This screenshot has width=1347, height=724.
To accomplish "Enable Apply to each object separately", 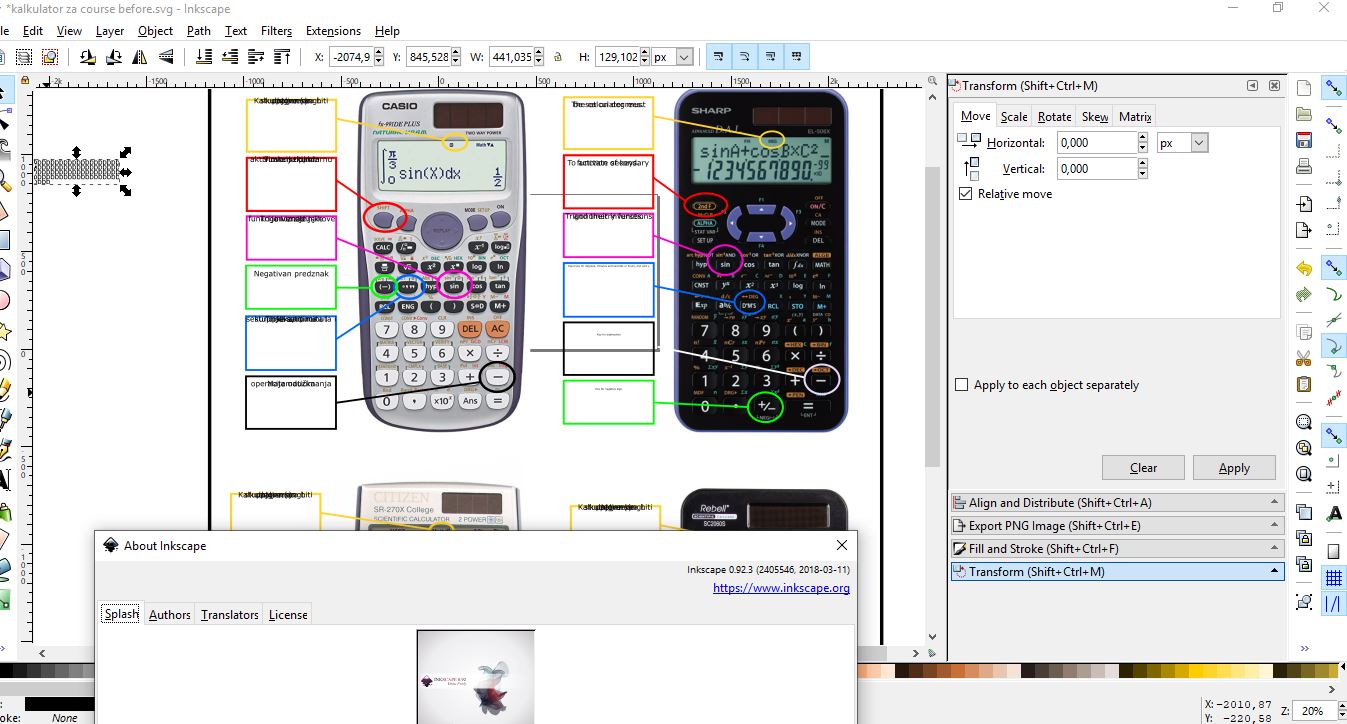I will [962, 384].
